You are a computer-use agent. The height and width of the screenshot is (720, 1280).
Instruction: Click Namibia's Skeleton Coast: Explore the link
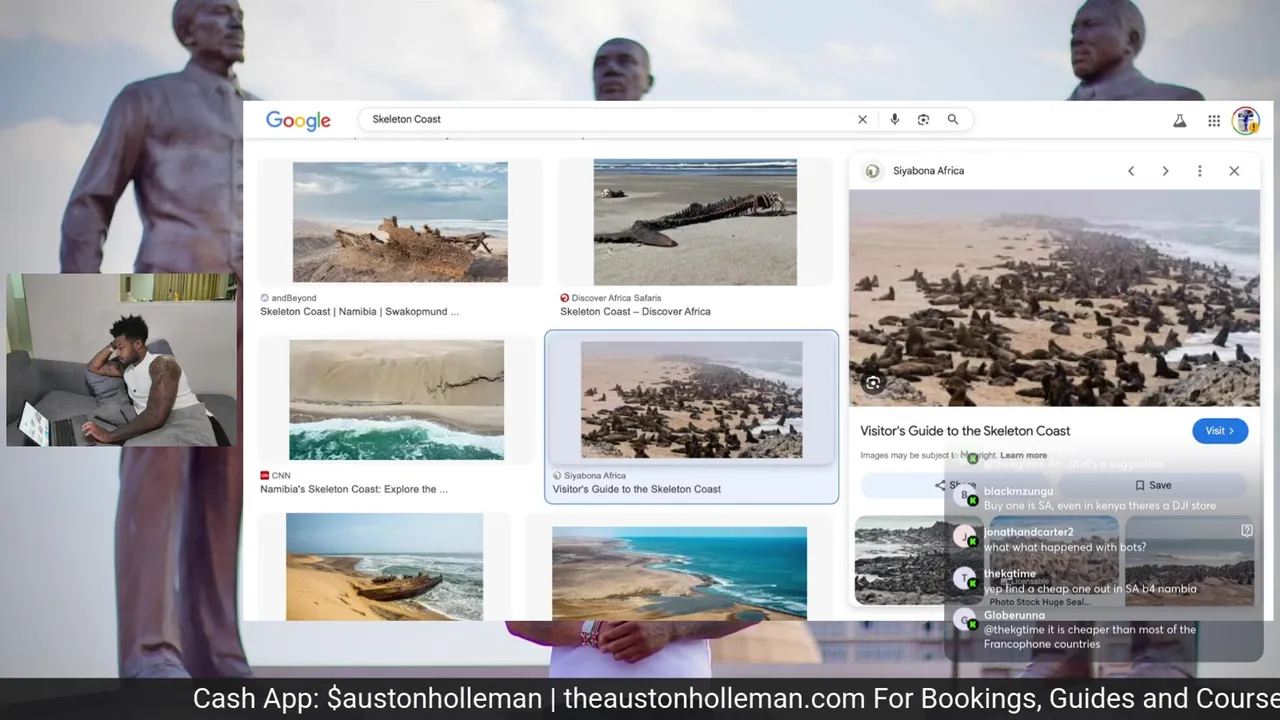(354, 490)
